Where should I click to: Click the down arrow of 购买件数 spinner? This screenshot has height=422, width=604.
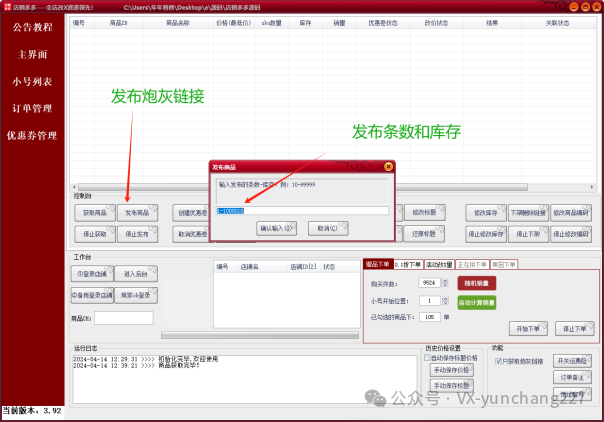(445, 285)
